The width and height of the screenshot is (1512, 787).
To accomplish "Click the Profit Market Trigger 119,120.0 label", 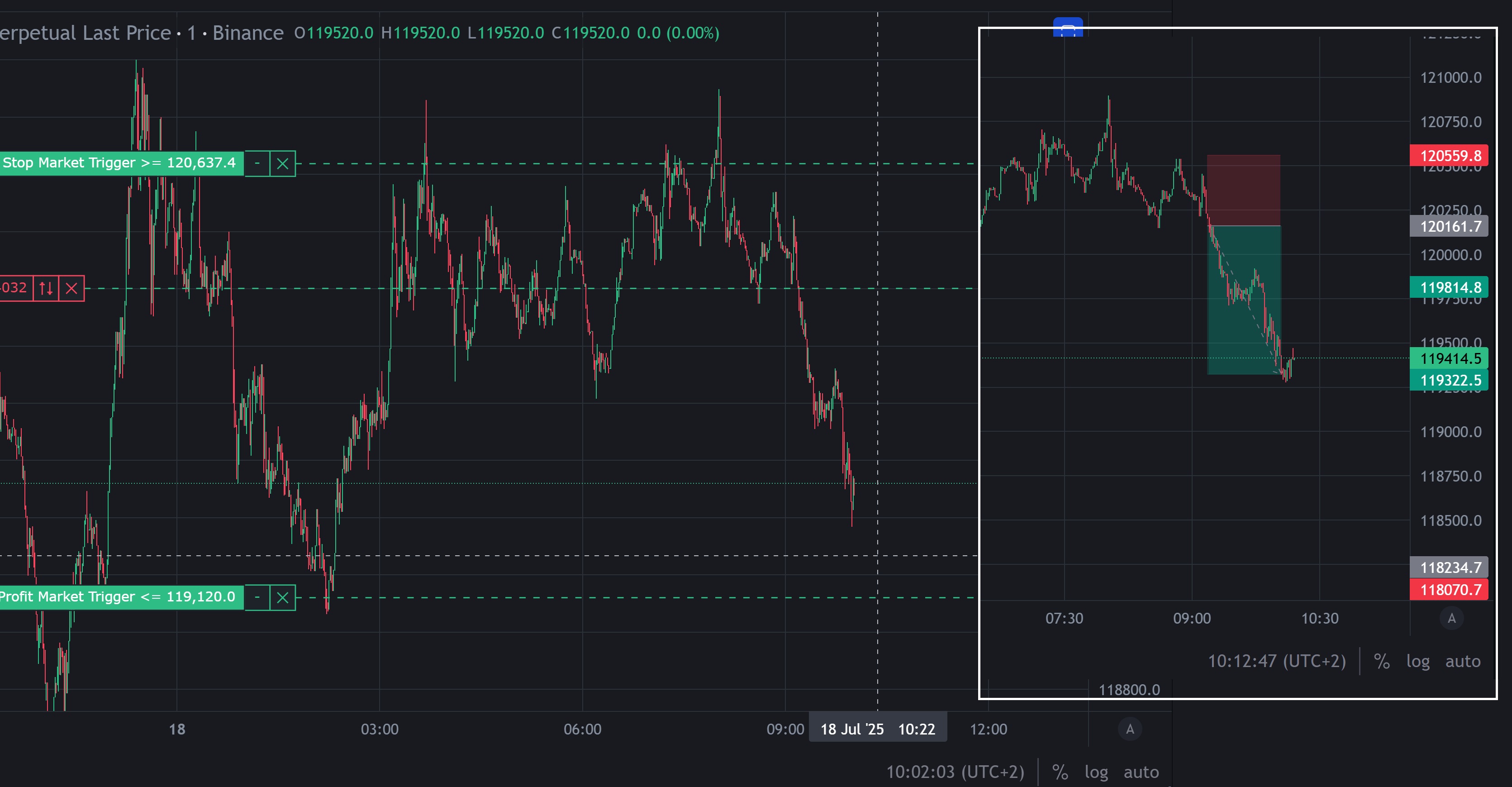I will [120, 597].
